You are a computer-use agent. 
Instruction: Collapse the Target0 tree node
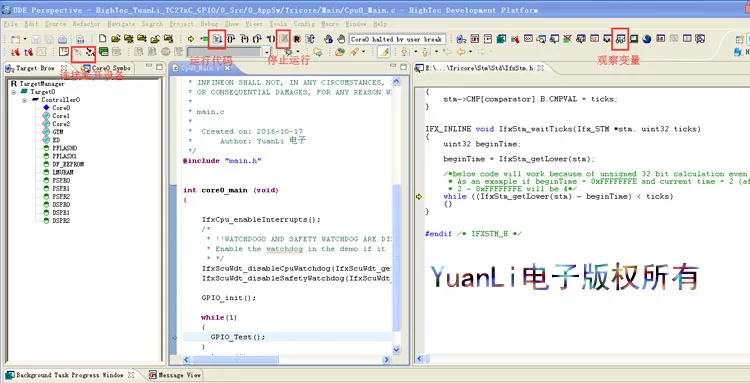tap(14, 92)
